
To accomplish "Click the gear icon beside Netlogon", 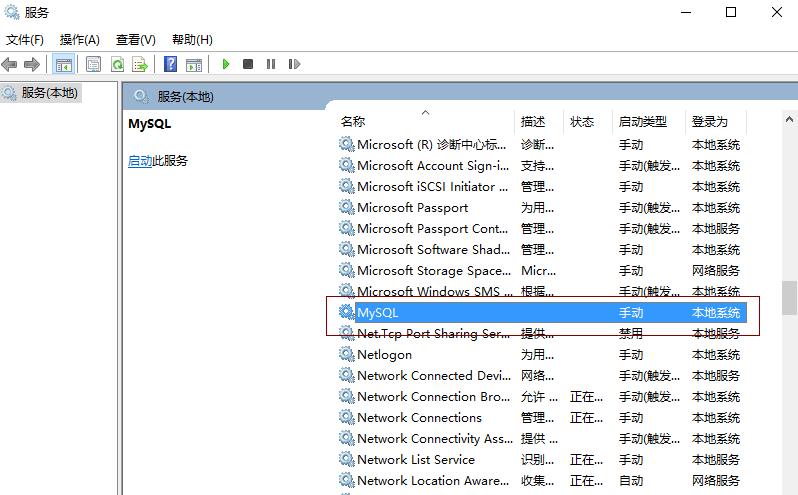I will coord(347,354).
